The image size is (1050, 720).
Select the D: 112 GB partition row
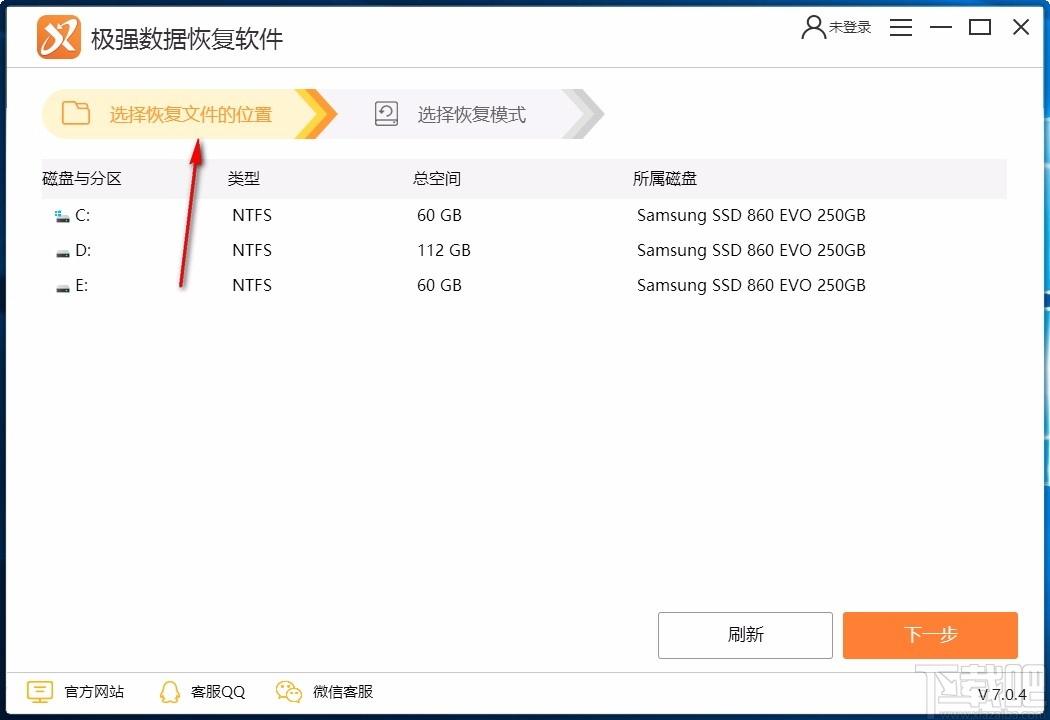click(443, 251)
